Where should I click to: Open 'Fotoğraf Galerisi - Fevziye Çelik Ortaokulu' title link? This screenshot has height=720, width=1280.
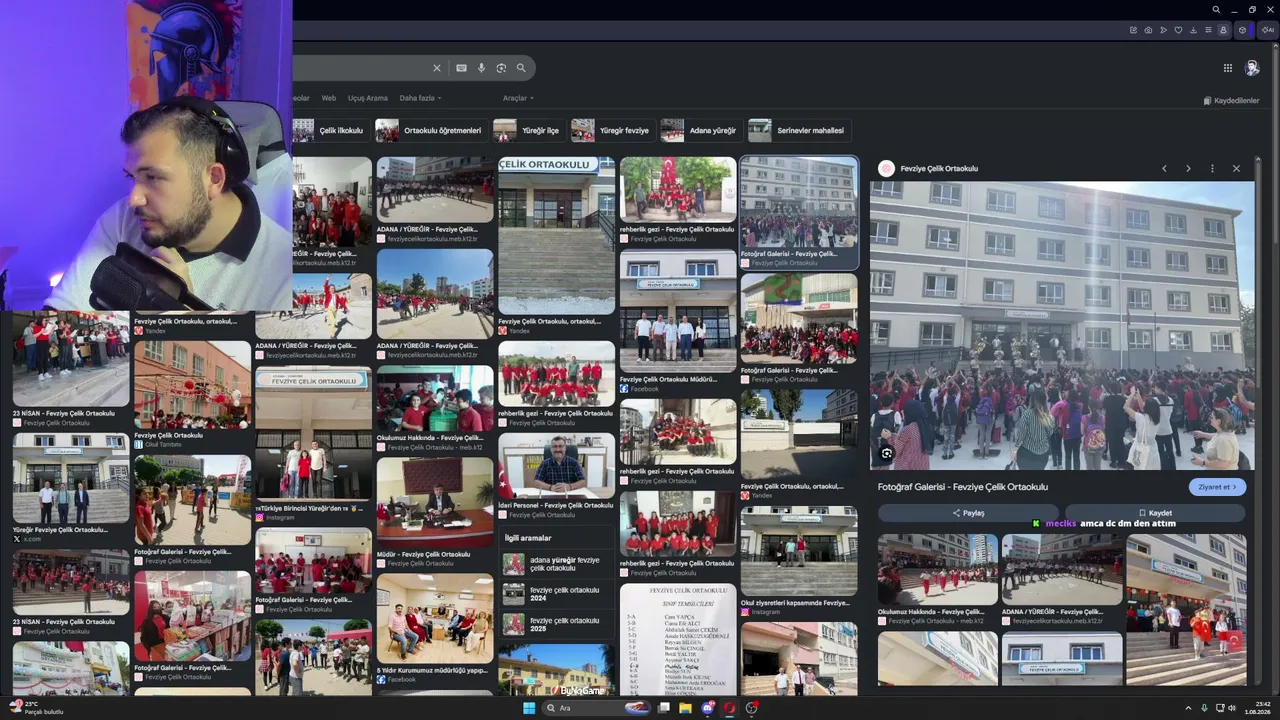[x=963, y=487]
